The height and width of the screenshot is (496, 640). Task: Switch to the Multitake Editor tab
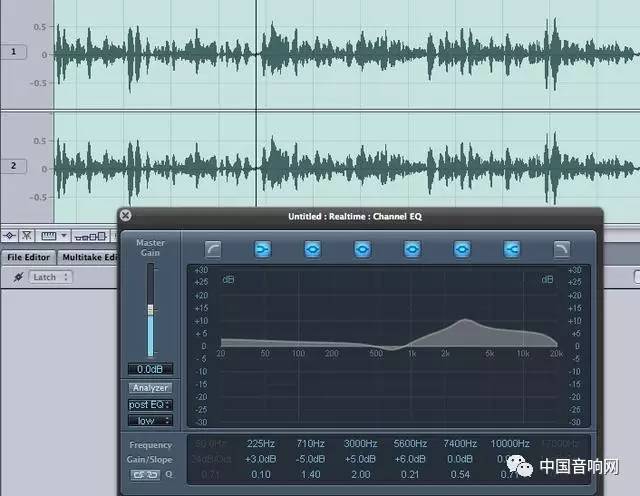pyautogui.click(x=89, y=257)
